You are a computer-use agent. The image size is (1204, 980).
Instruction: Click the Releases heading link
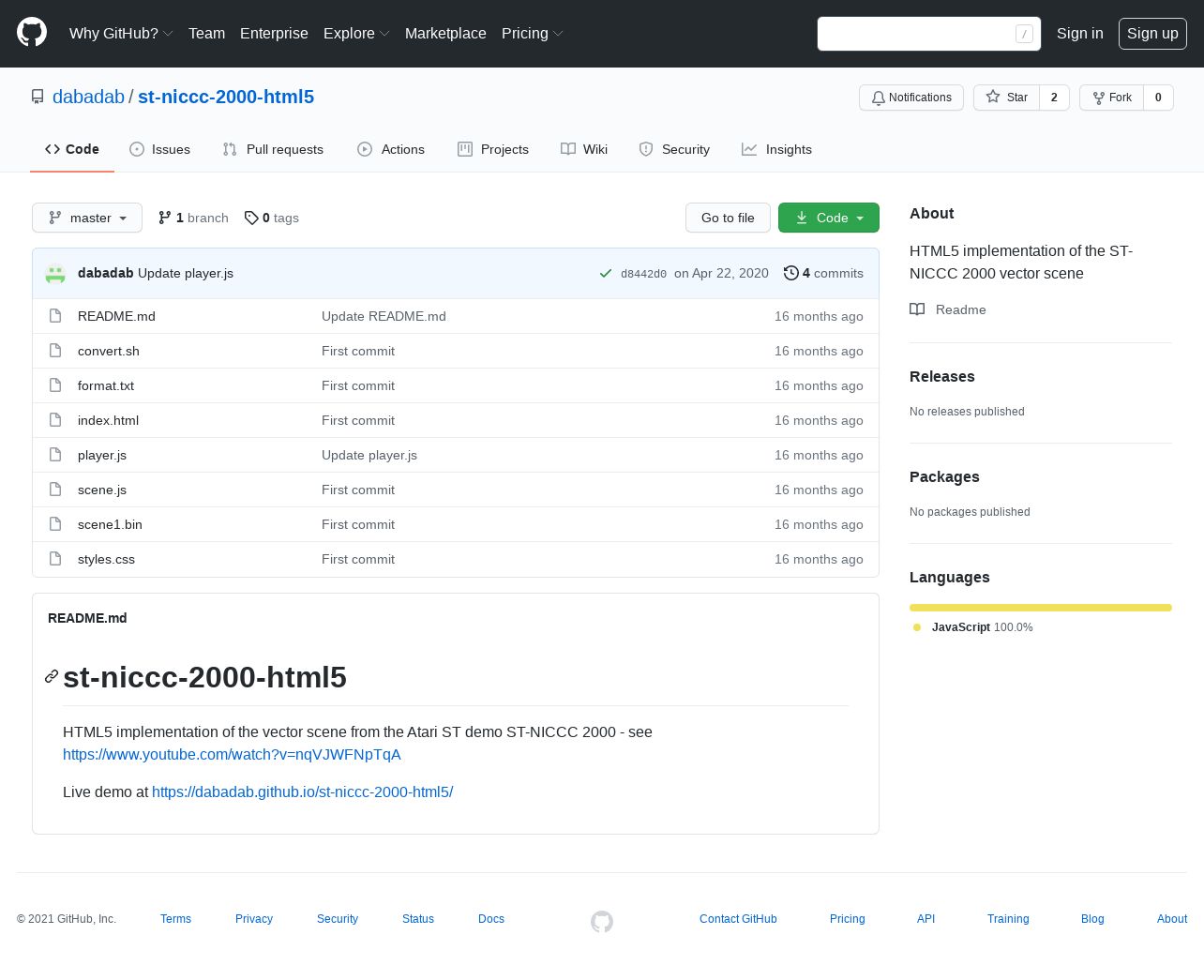coord(942,376)
